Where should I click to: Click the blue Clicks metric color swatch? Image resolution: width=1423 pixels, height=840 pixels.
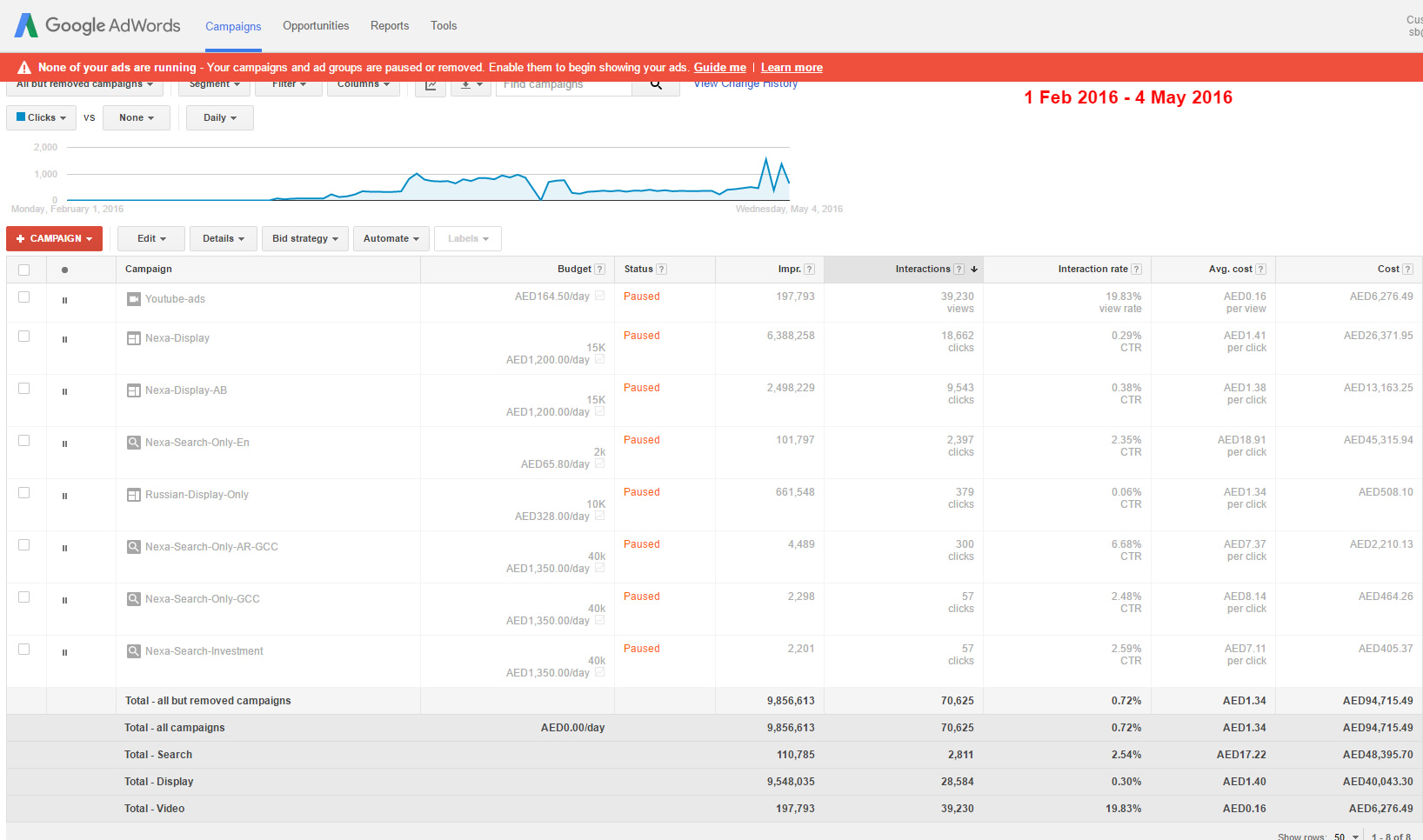pos(21,117)
